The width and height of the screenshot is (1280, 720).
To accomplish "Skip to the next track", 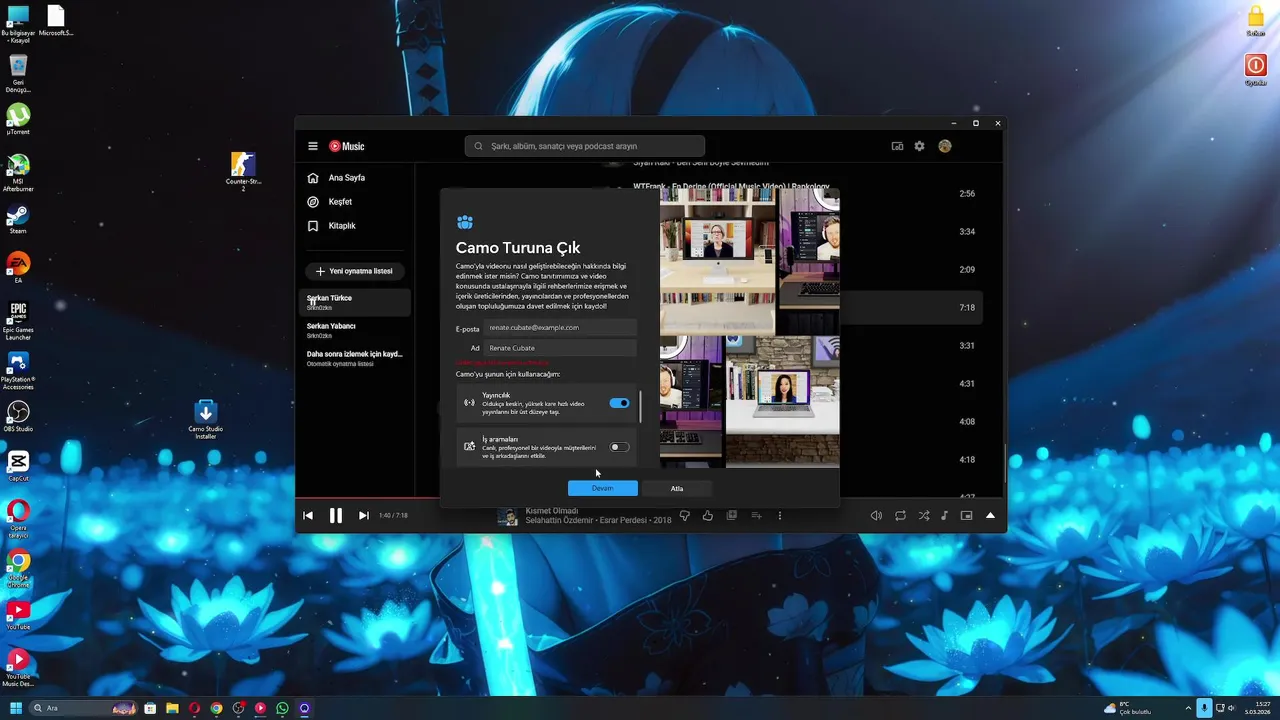I will (x=364, y=515).
